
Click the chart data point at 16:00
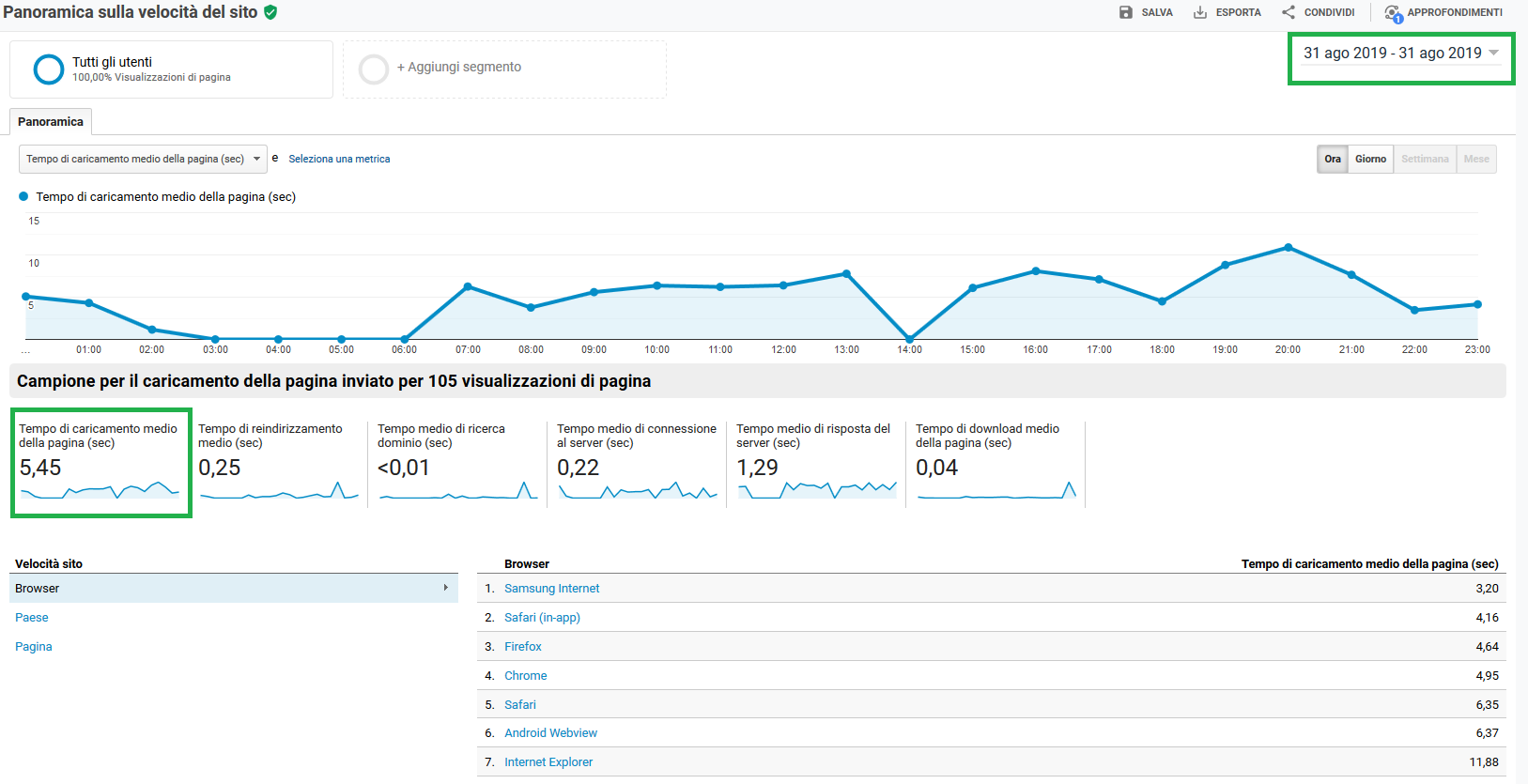(1036, 271)
